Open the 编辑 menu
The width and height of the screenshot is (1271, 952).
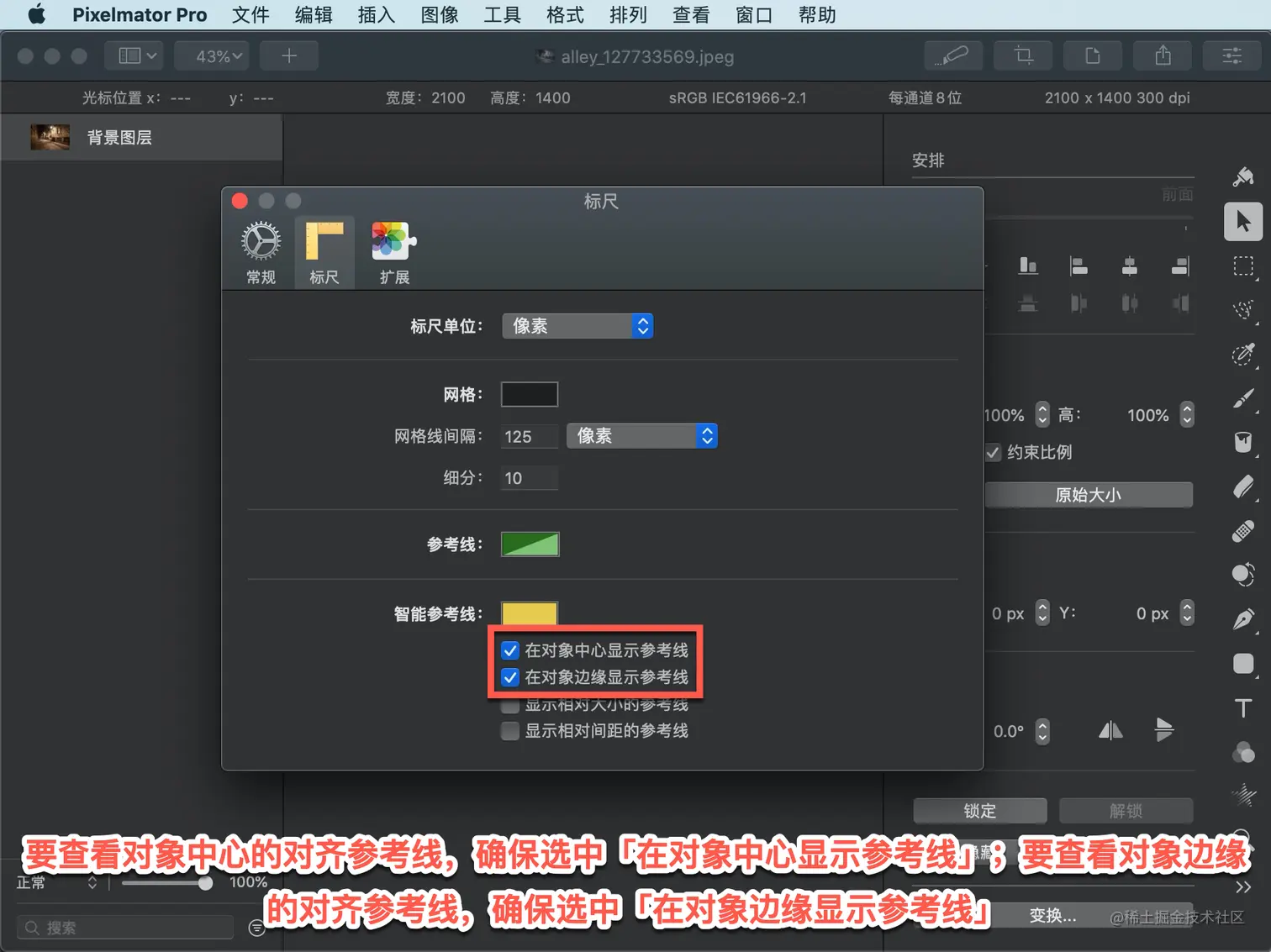pos(314,14)
